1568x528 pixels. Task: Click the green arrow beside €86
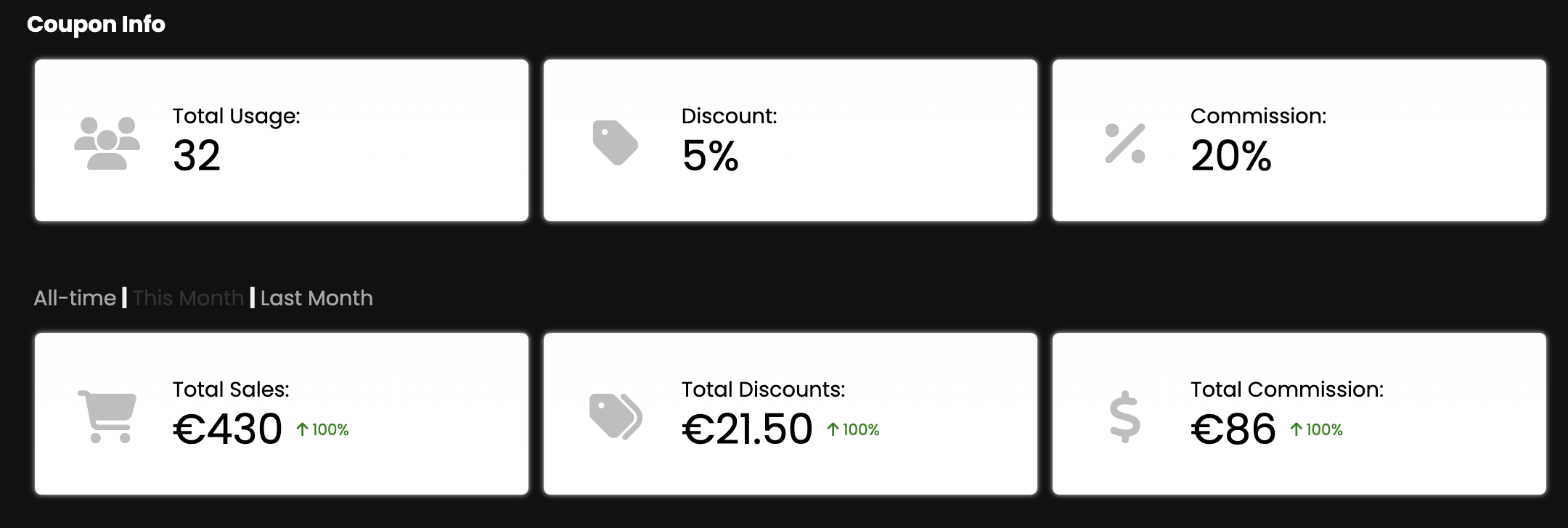pos(1297,429)
